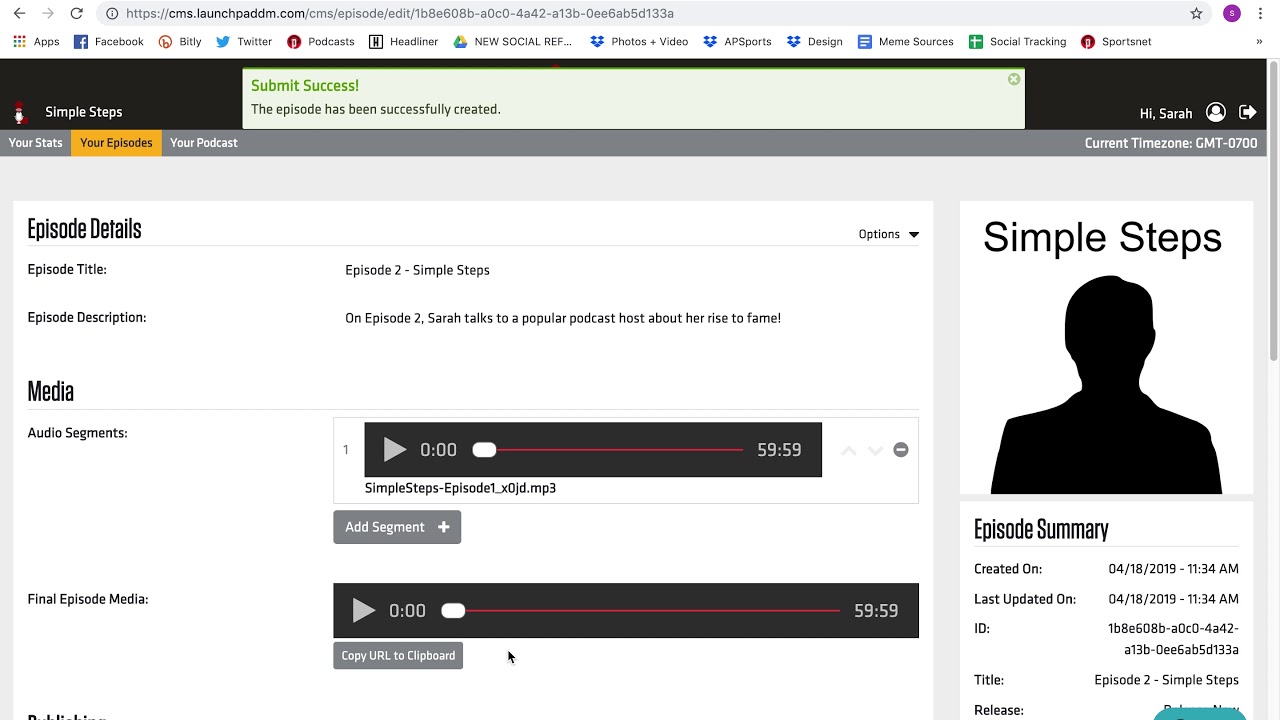Open the Facebook bookmark
Viewport: 1280px width, 720px height.
109,42
